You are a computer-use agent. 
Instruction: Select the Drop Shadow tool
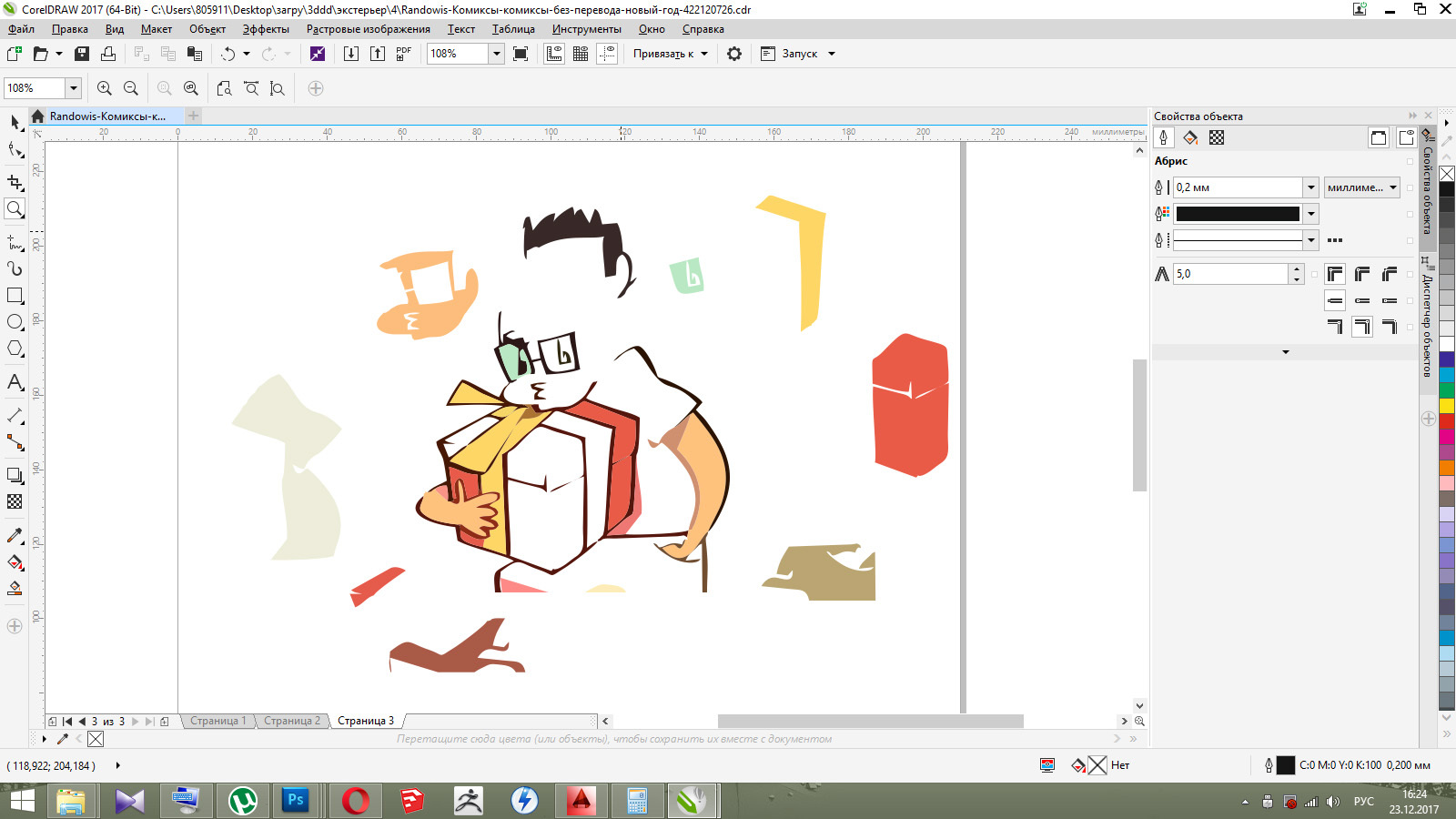click(x=15, y=475)
